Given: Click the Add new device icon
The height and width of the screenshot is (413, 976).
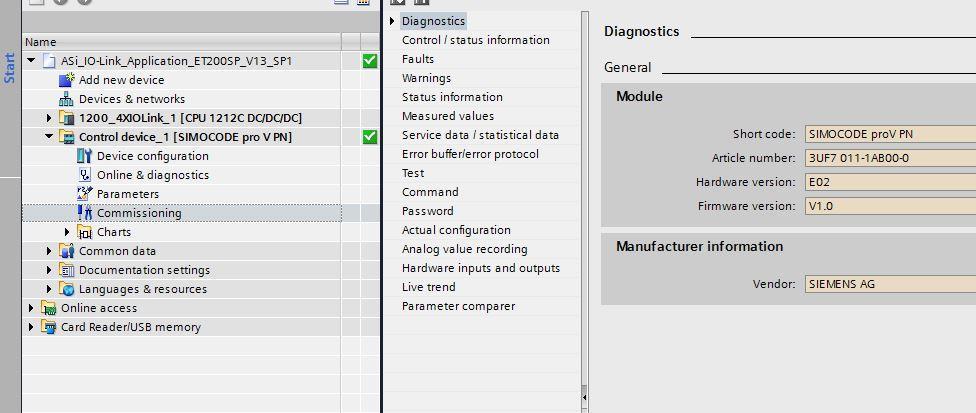Looking at the screenshot, I should (67, 80).
